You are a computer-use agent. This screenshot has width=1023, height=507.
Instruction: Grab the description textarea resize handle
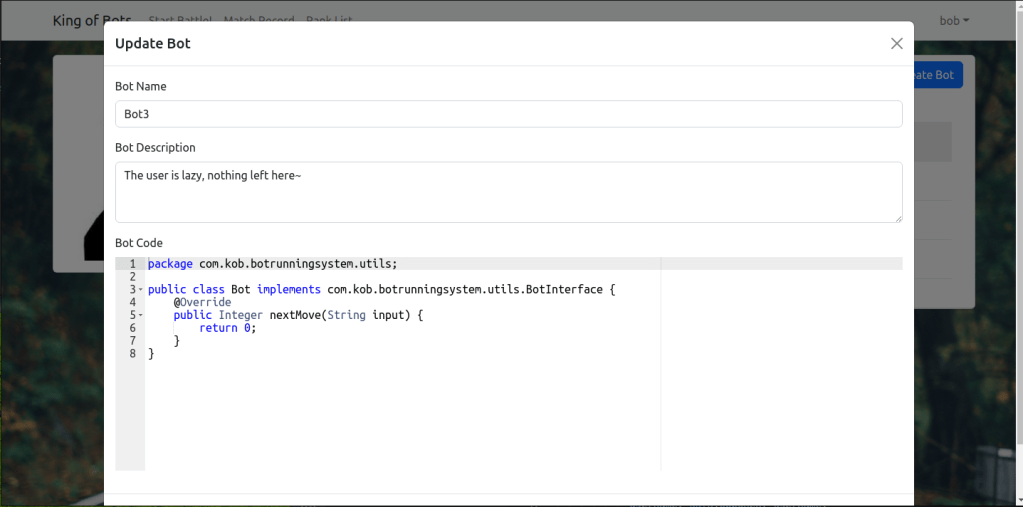tap(898, 218)
